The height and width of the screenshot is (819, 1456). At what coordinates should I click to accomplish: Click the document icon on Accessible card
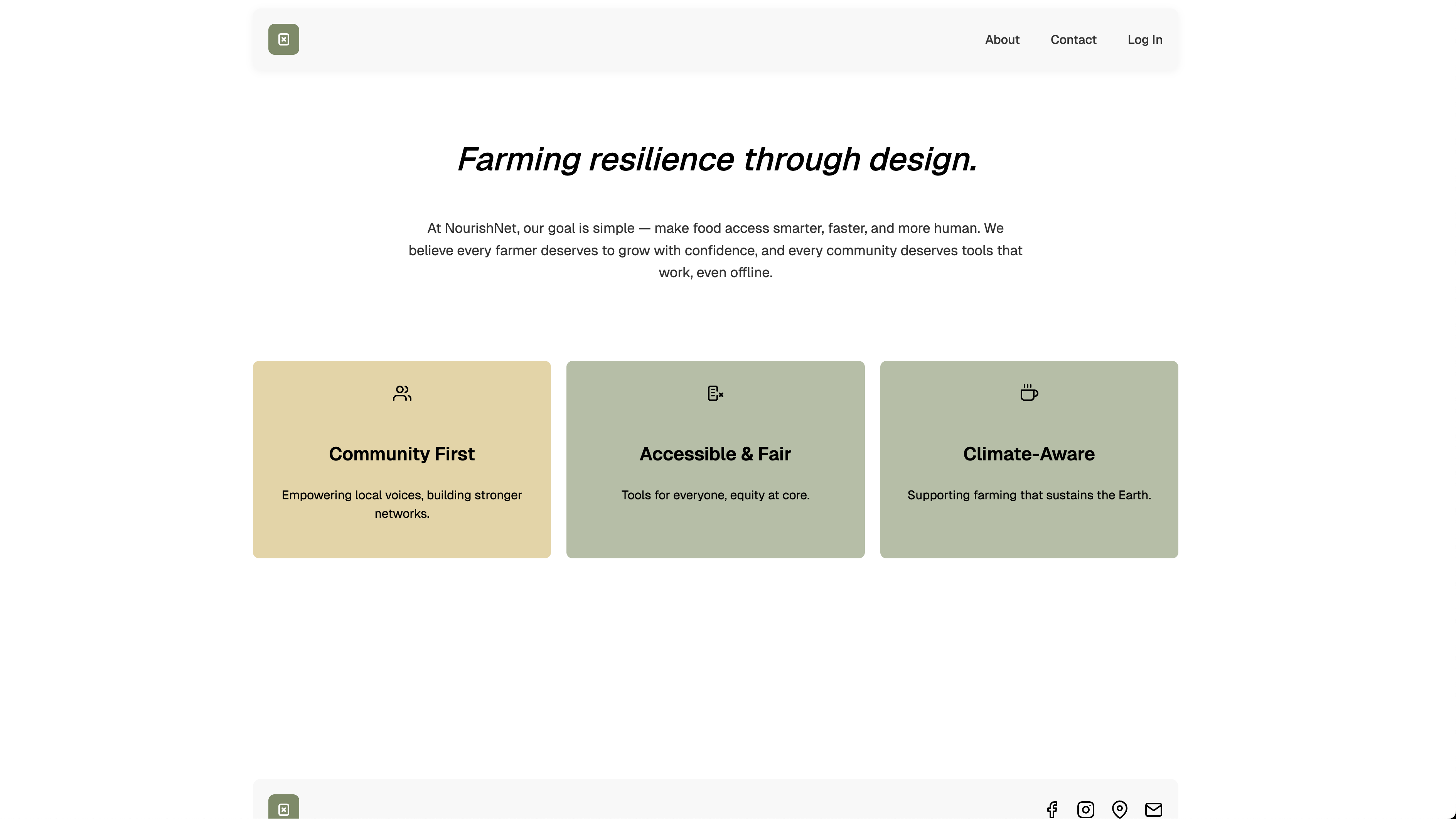click(x=715, y=393)
